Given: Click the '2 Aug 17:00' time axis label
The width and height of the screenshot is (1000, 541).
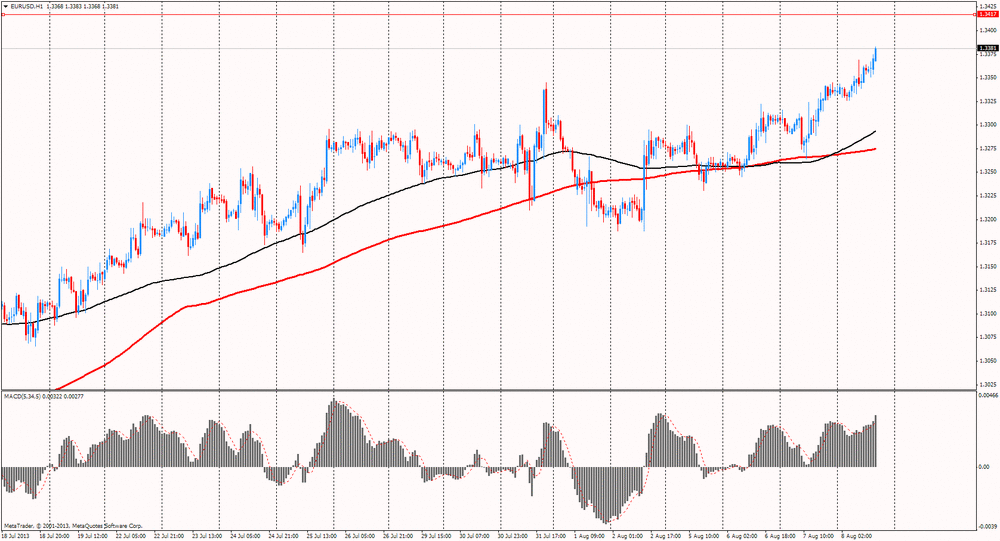Looking at the screenshot, I should (x=666, y=537).
